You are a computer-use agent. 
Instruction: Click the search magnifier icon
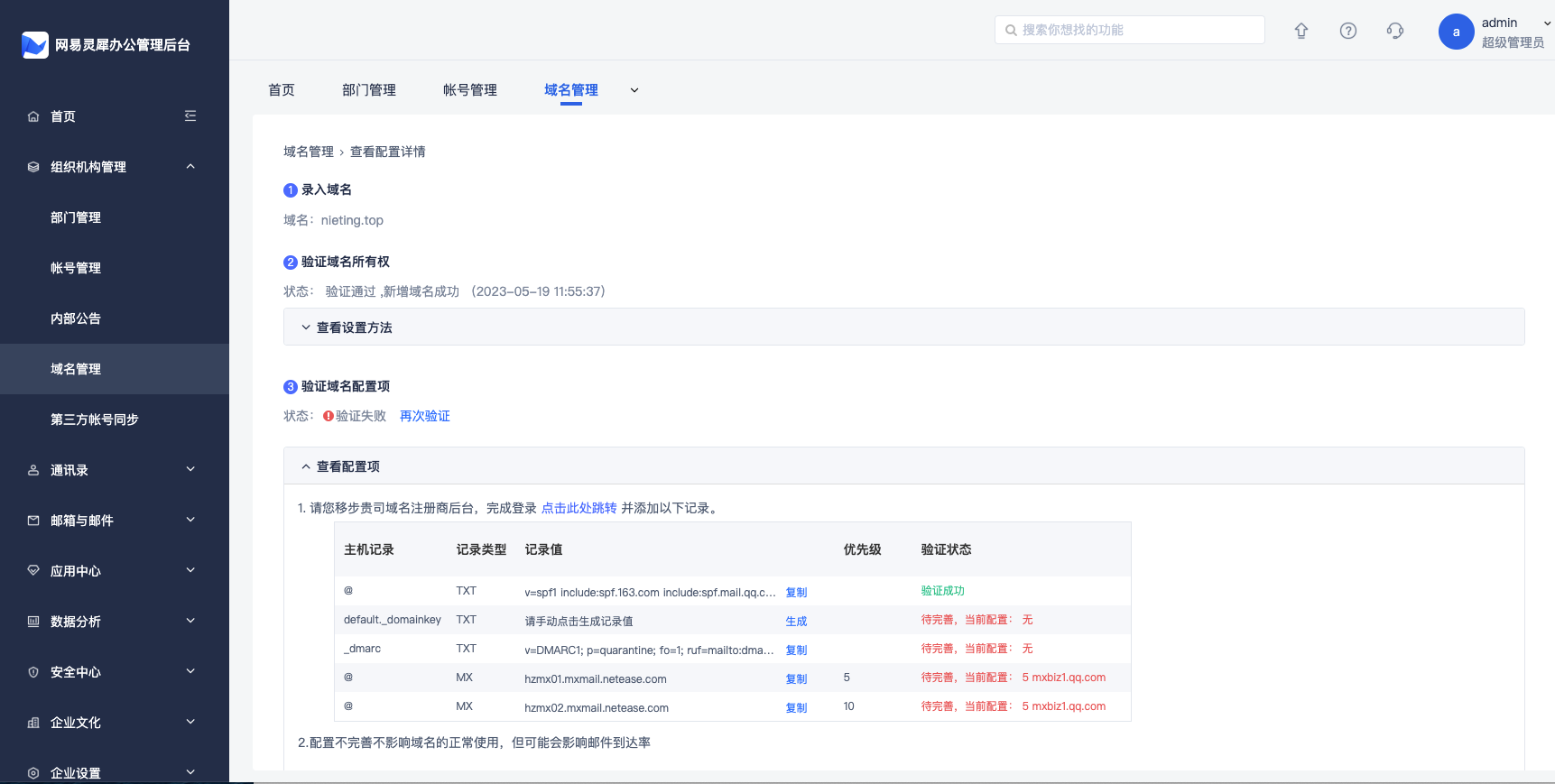pyautogui.click(x=1011, y=31)
